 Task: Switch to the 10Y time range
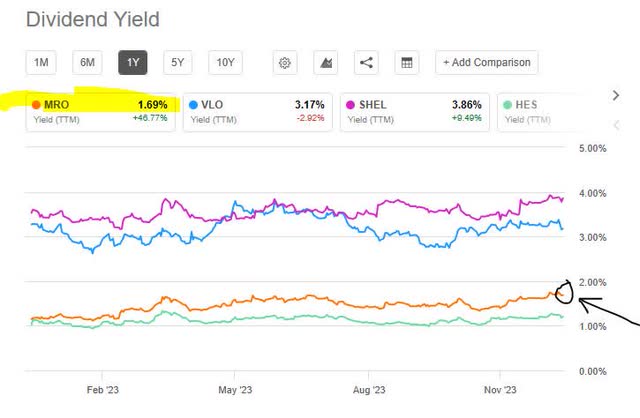[x=225, y=63]
